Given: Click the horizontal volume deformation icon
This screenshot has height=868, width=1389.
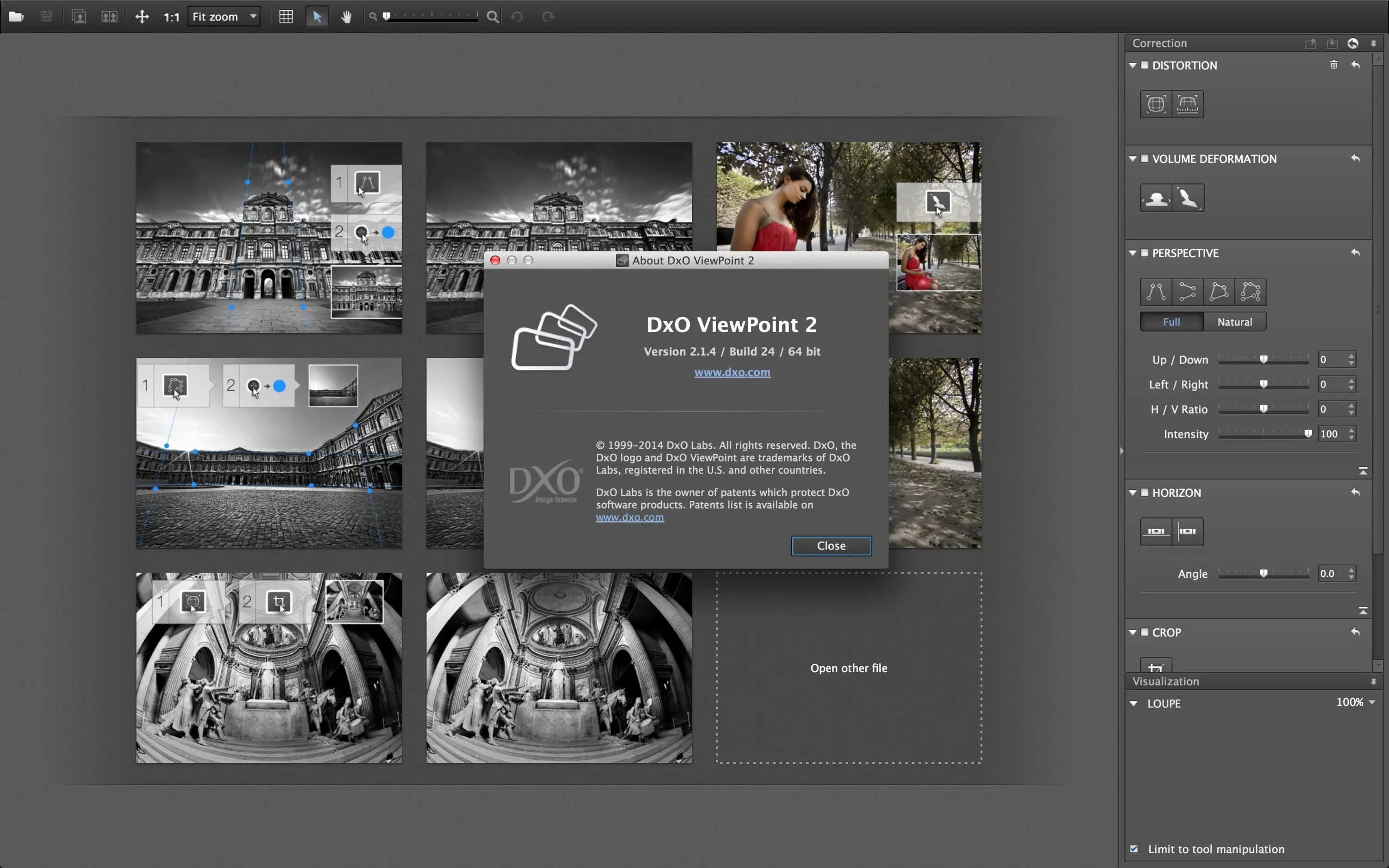Looking at the screenshot, I should [x=1155, y=198].
